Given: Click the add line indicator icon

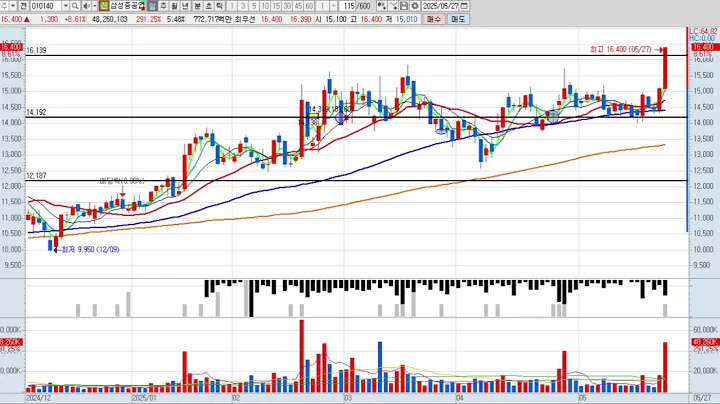Looking at the screenshot, I should click(x=393, y=6).
